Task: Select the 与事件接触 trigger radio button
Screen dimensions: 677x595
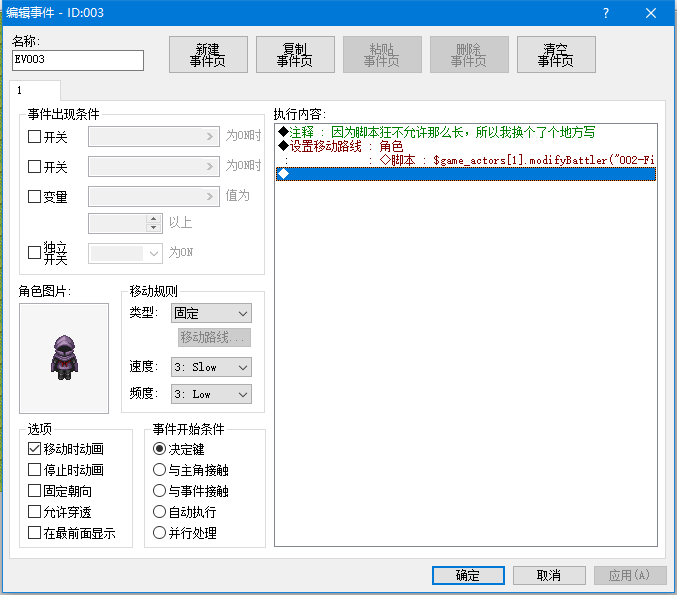Action: tap(159, 491)
